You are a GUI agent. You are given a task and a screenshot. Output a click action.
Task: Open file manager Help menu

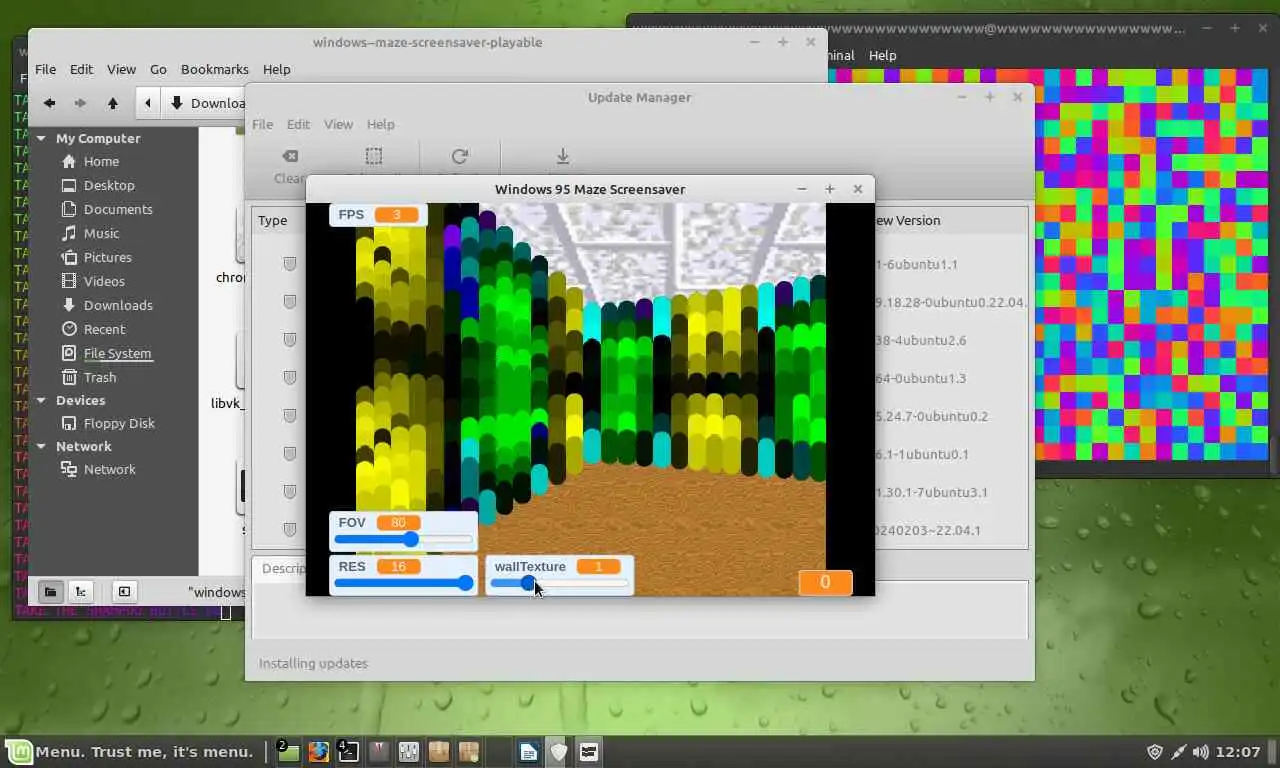point(276,69)
